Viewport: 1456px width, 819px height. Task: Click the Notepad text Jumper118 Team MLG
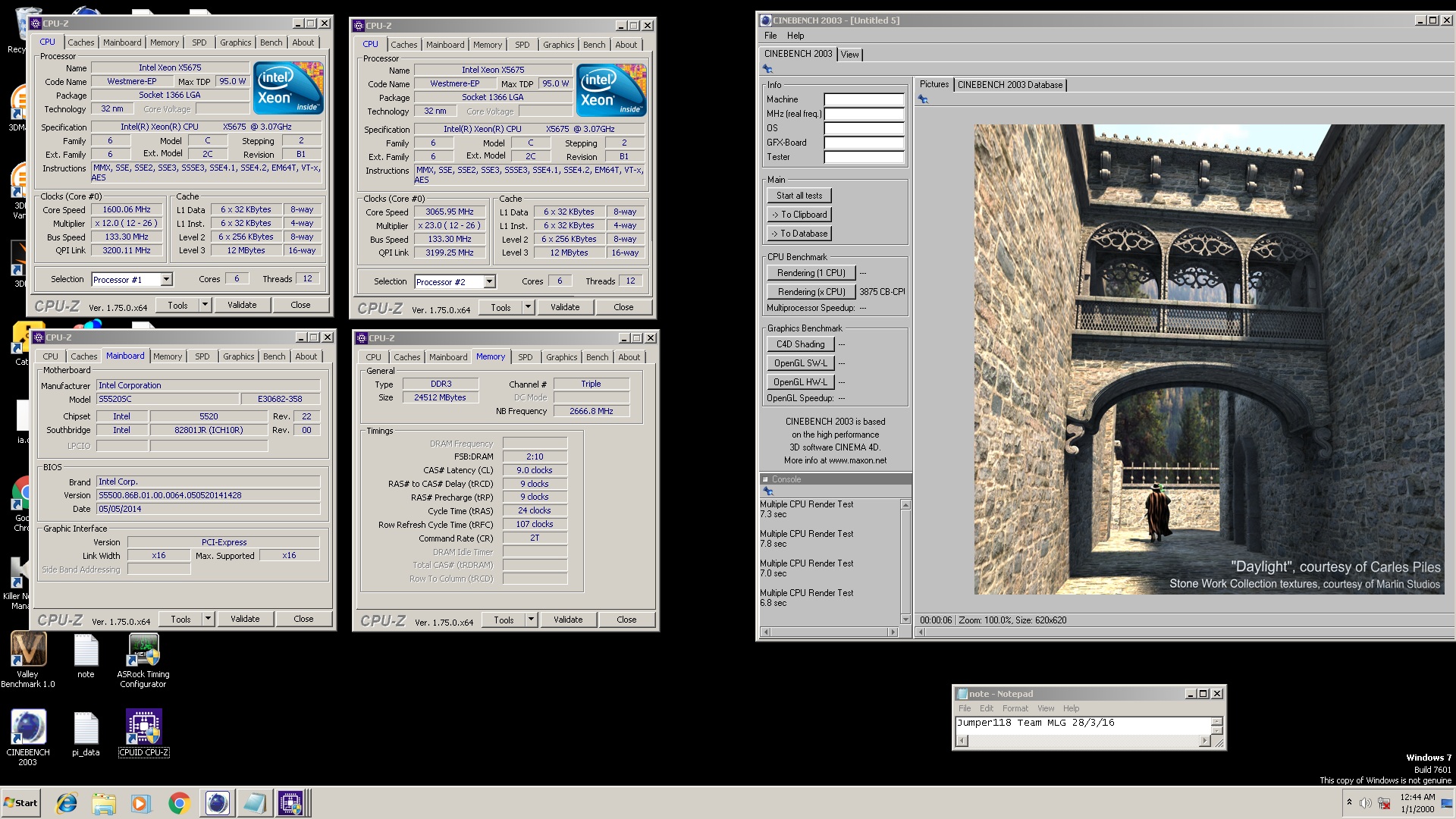click(x=1012, y=723)
